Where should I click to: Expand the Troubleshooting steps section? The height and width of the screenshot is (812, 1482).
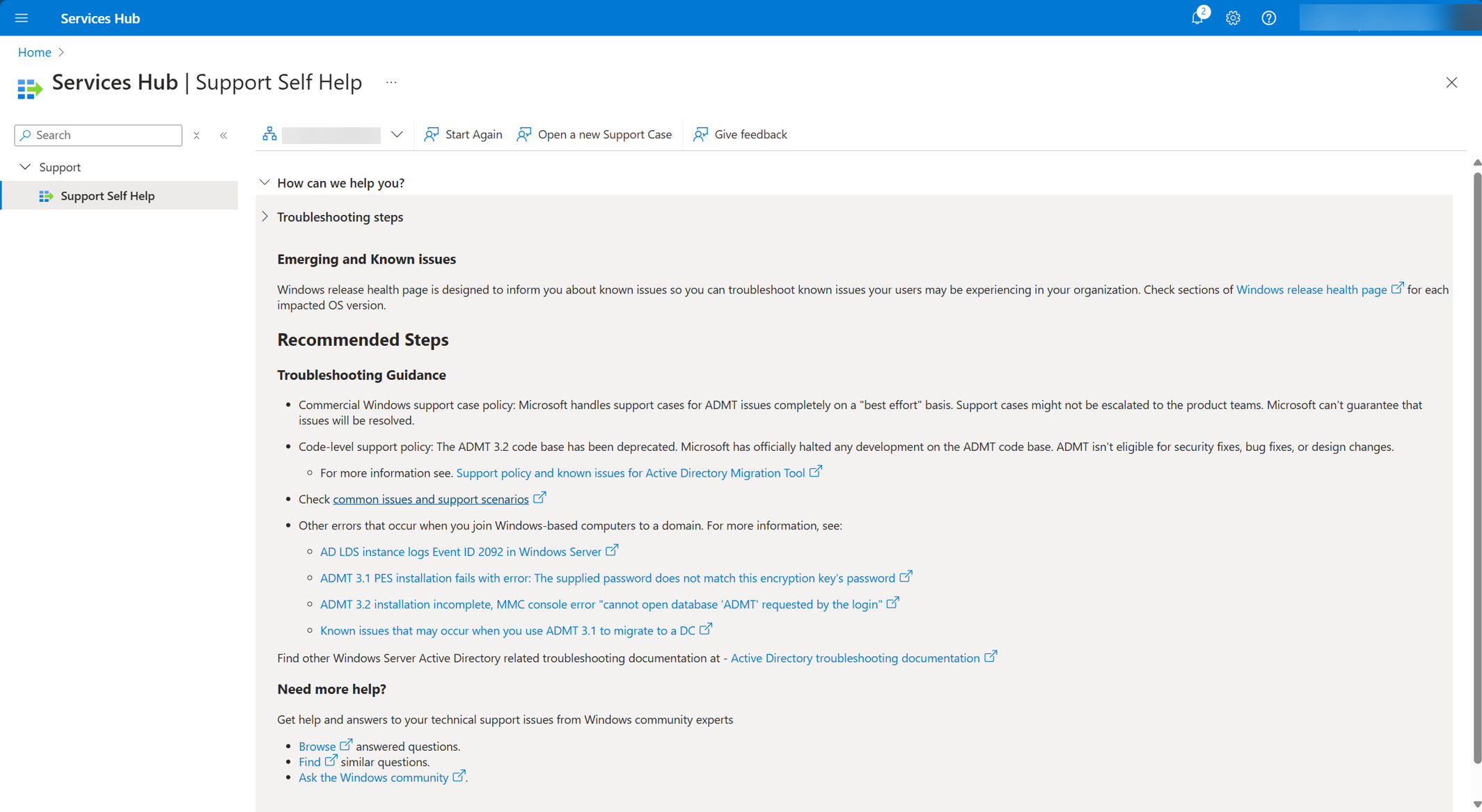[x=265, y=216]
